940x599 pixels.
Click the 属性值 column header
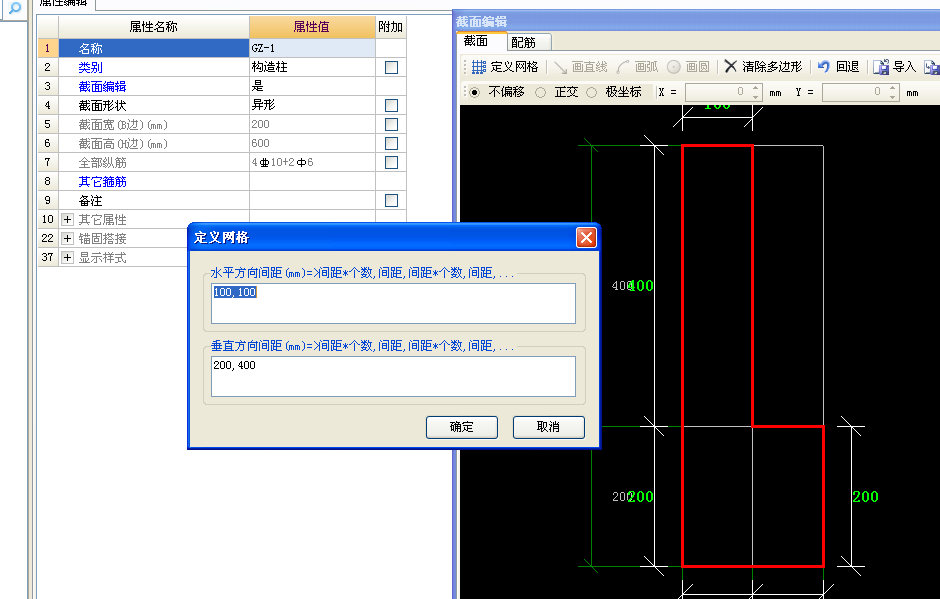(312, 27)
